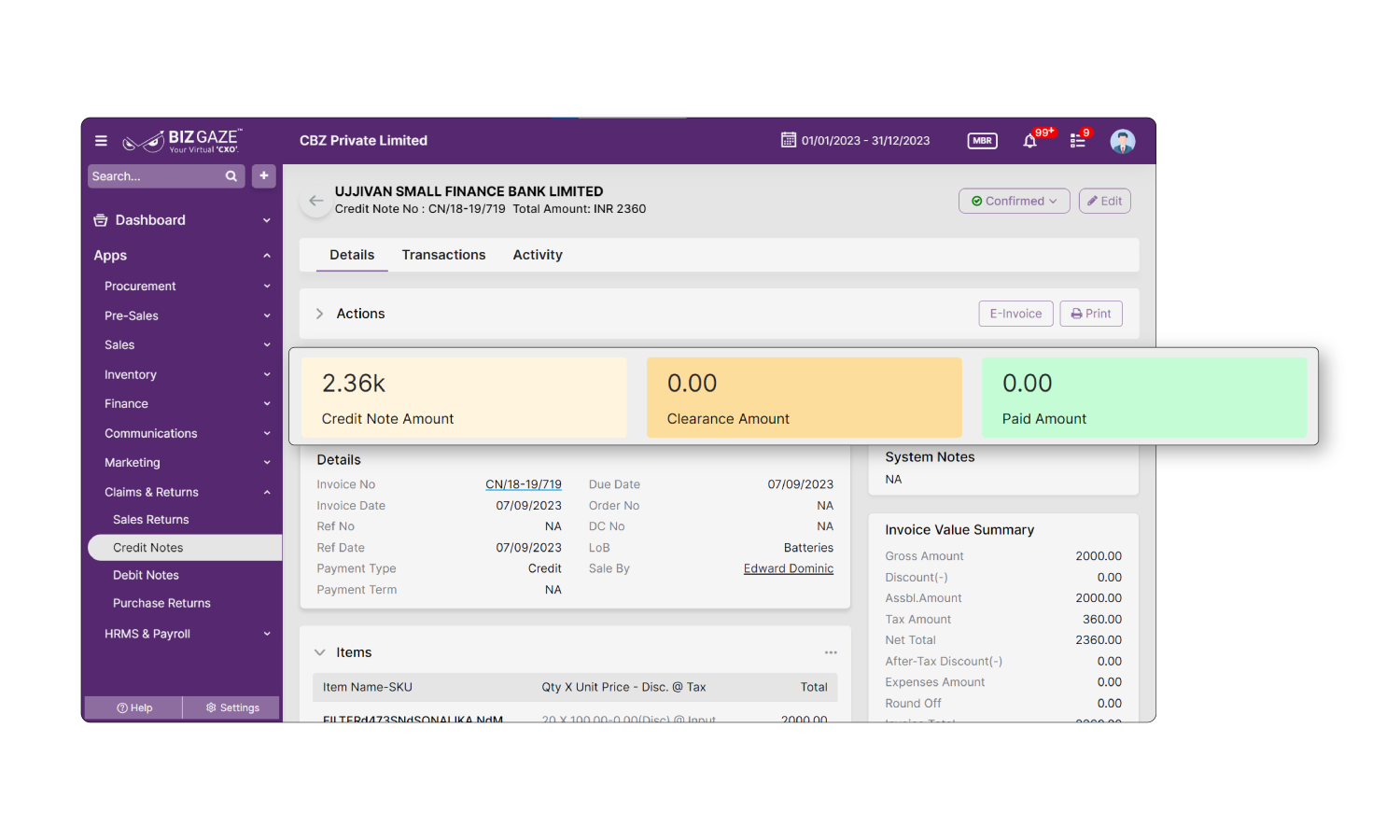Click the Credit Note Amount card
This screenshot has width=1400, height=840.
click(x=464, y=398)
